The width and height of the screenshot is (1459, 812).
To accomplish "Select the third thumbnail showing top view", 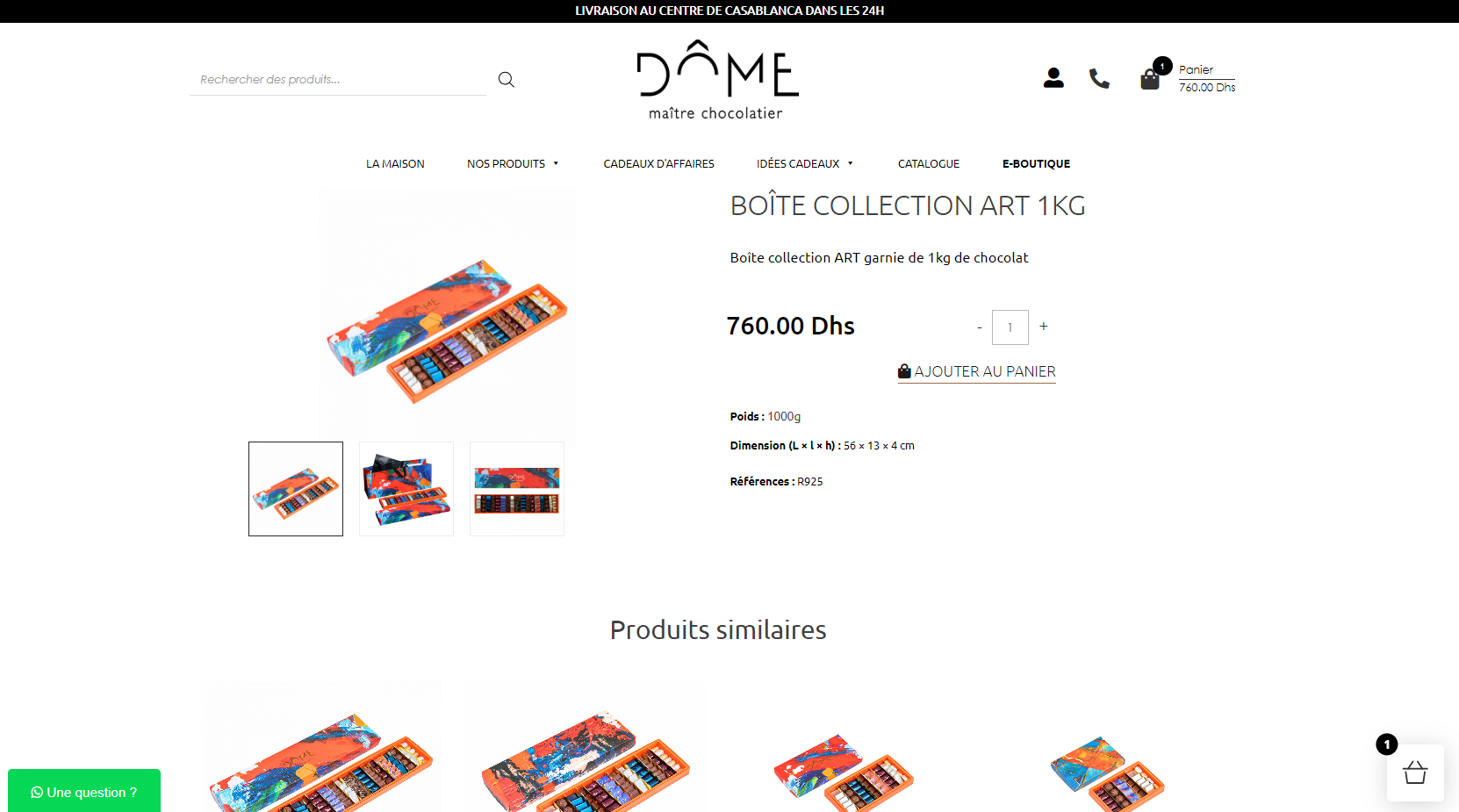I will click(517, 489).
